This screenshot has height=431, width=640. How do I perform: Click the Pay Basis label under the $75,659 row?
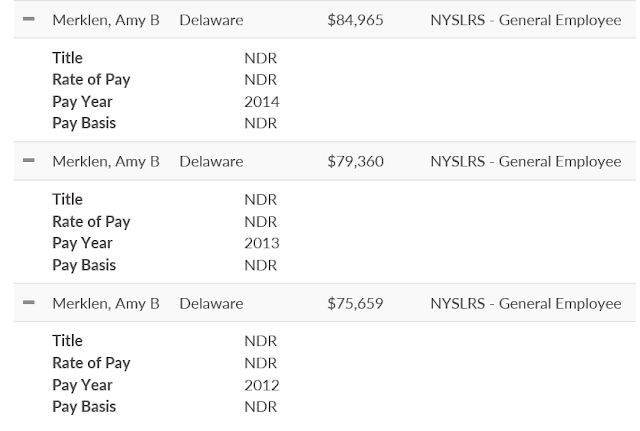84,407
